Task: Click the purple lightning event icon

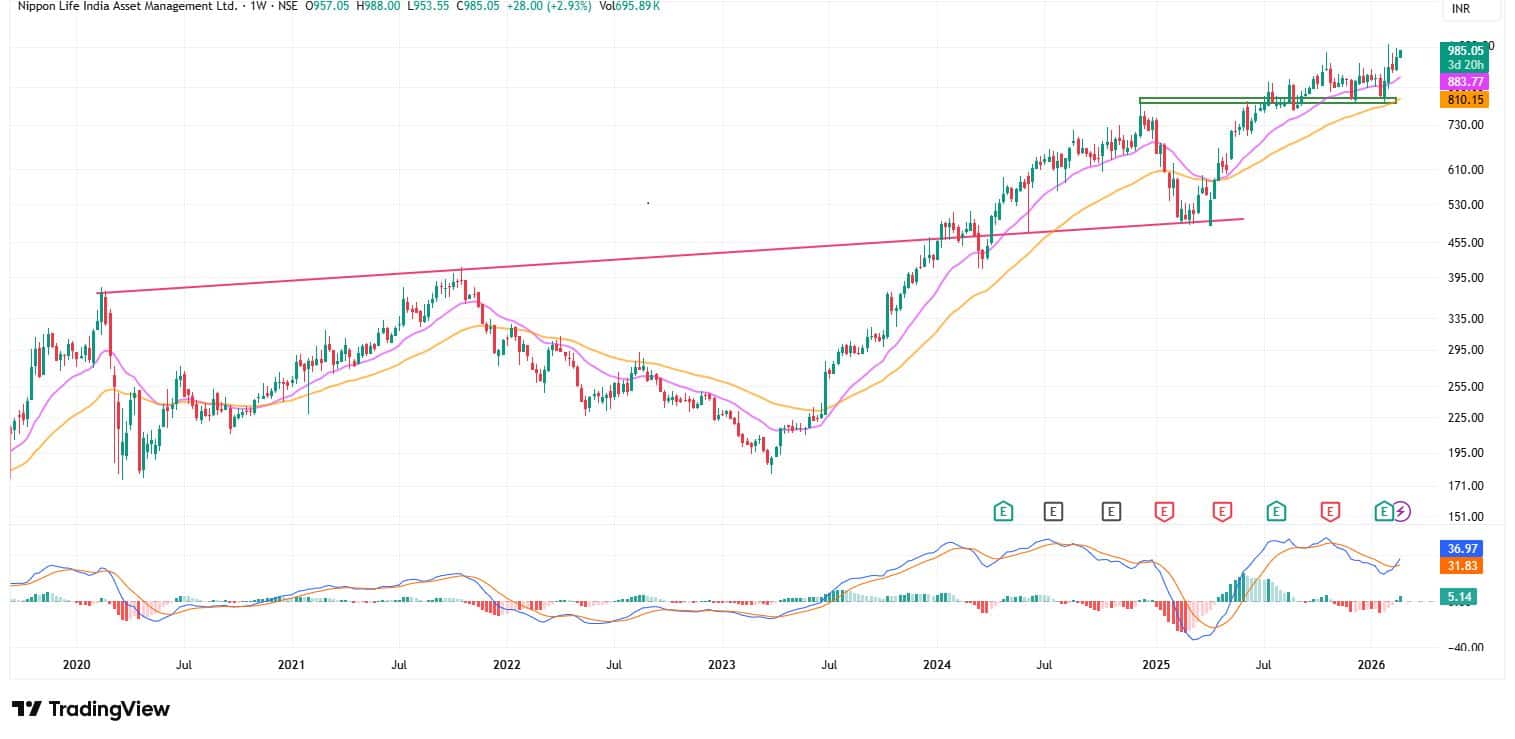Action: [x=1402, y=511]
